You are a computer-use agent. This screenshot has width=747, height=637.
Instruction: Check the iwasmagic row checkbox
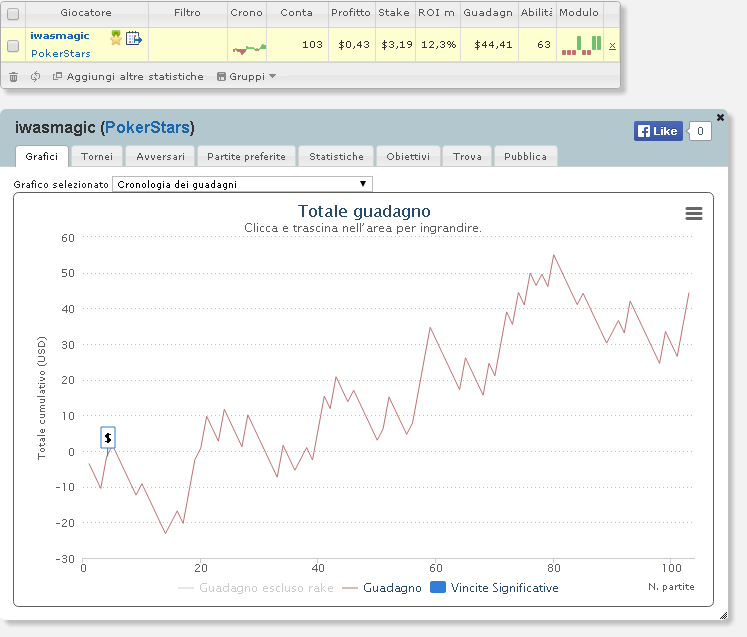[13, 46]
